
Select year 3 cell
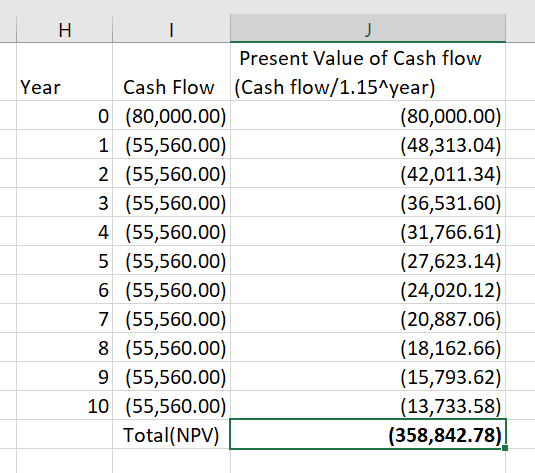pos(64,202)
